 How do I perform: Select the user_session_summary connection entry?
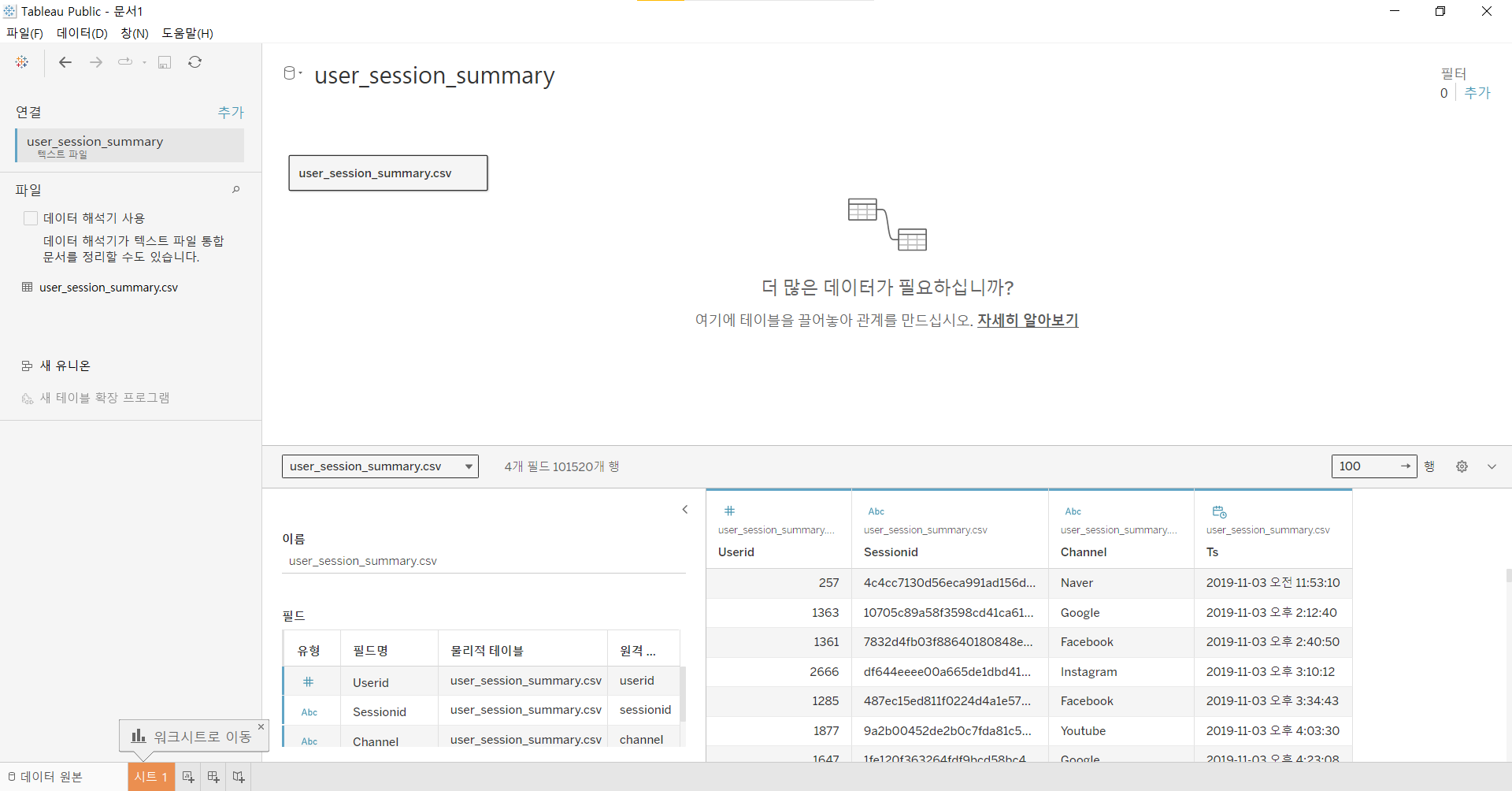(130, 146)
